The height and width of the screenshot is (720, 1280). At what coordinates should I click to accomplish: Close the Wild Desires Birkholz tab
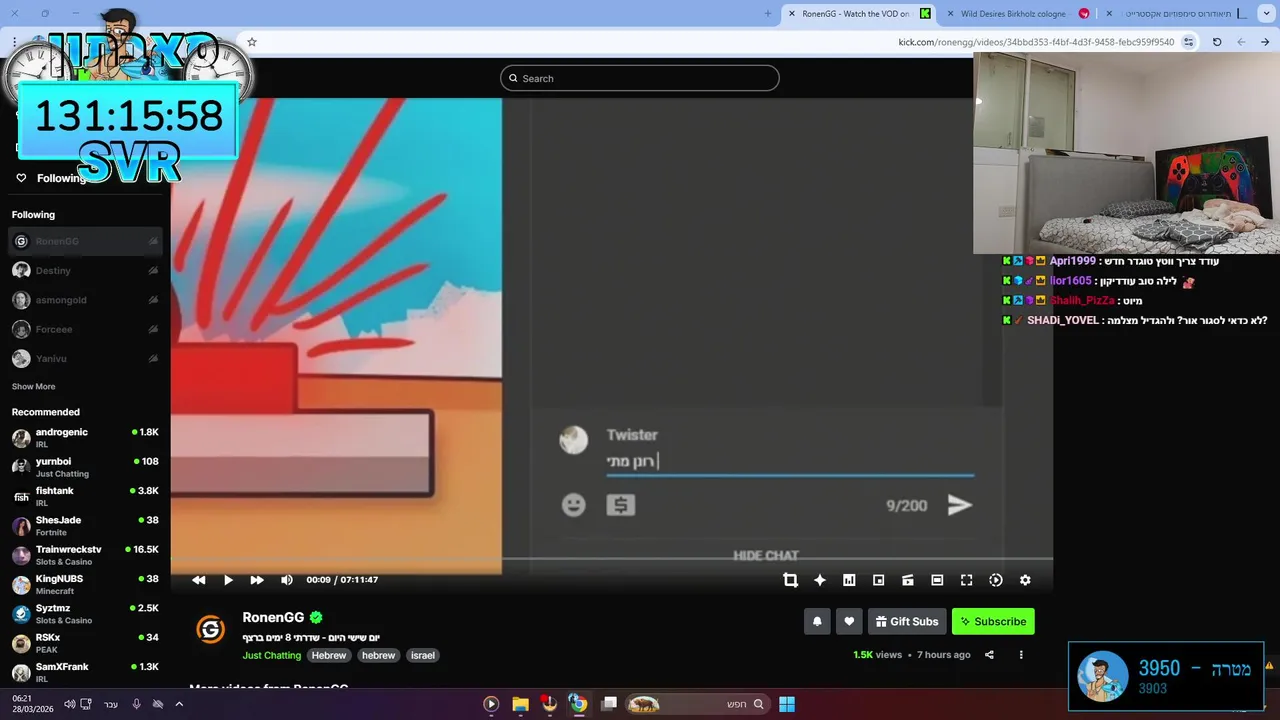(950, 14)
